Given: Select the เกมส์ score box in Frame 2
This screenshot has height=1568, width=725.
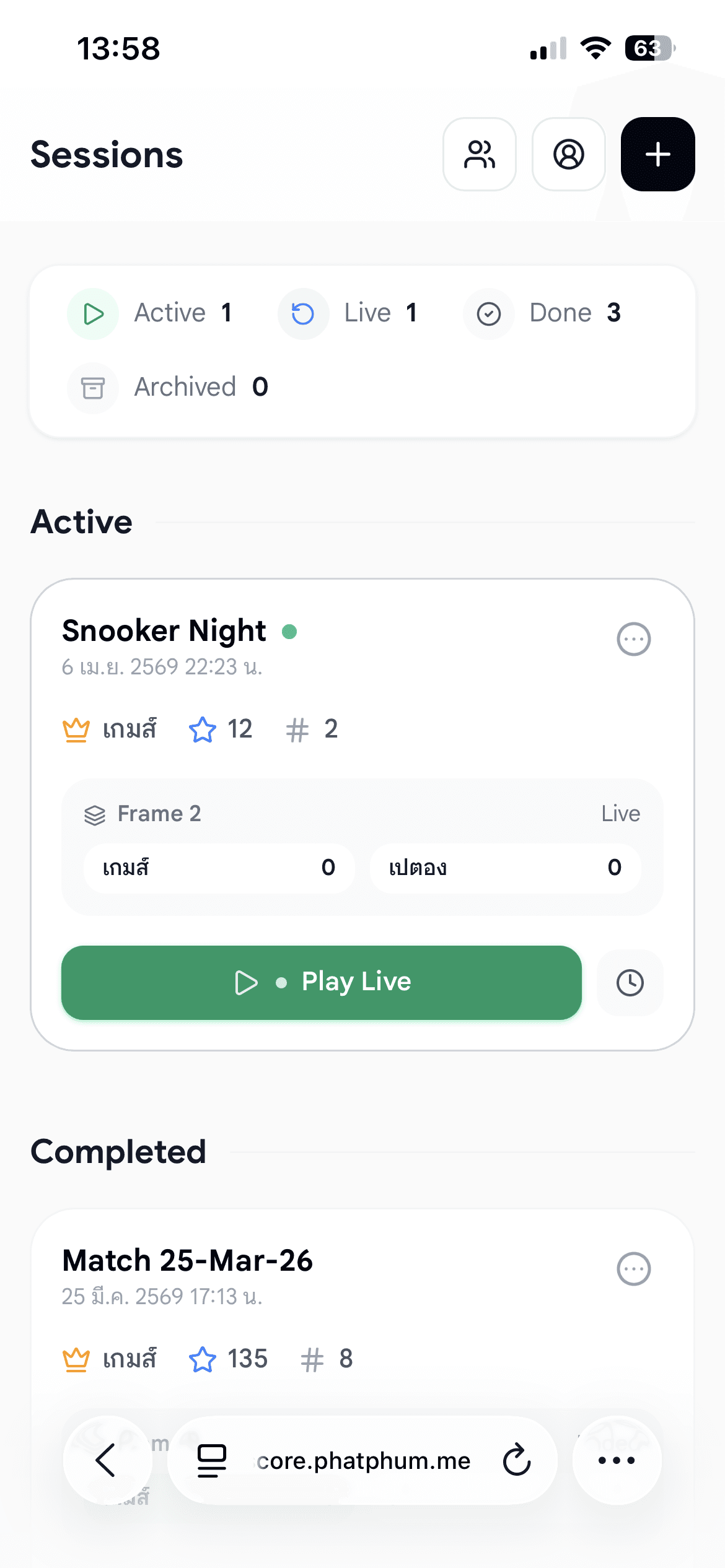Looking at the screenshot, I should (219, 868).
